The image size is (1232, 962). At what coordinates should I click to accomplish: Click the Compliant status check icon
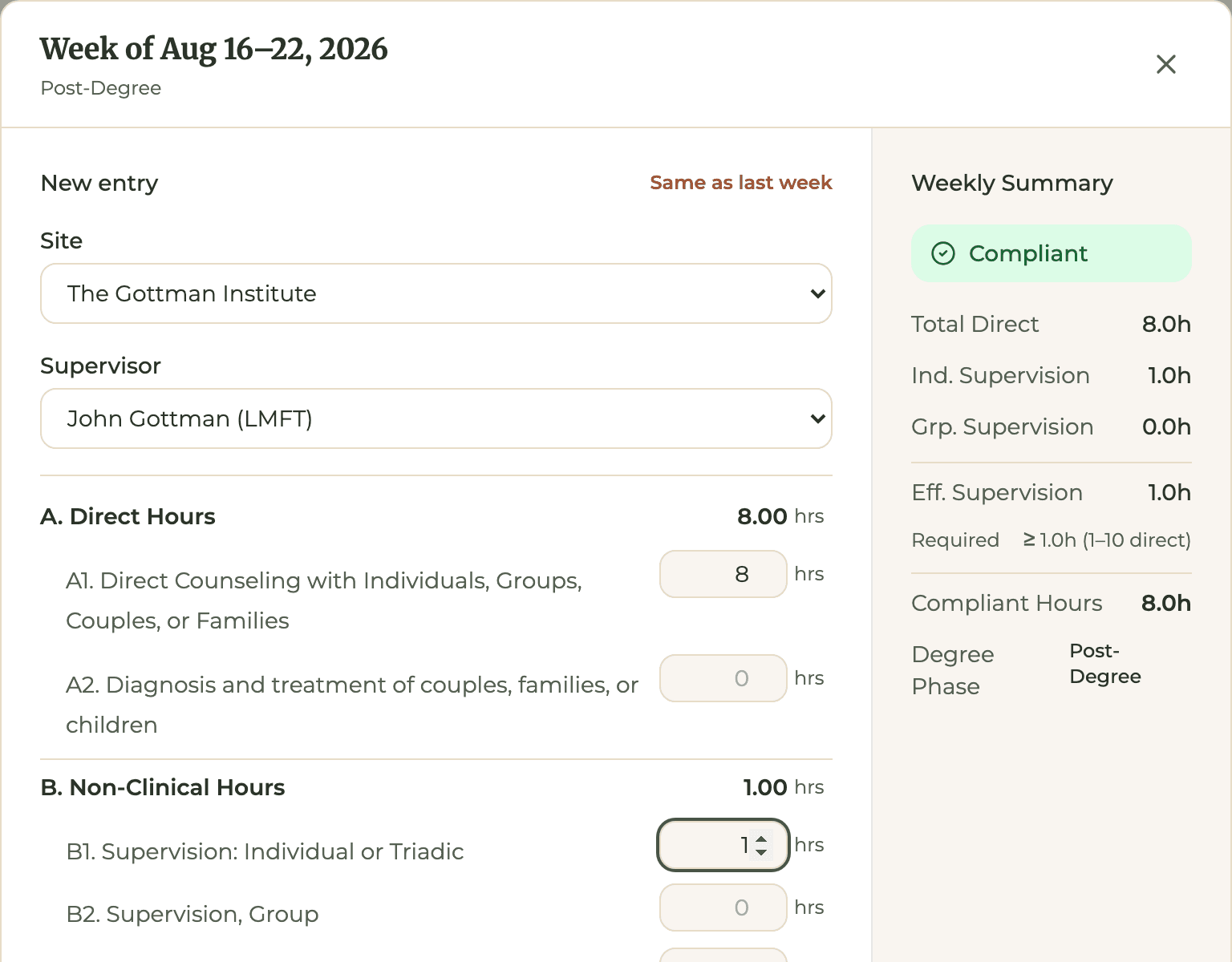click(x=943, y=253)
